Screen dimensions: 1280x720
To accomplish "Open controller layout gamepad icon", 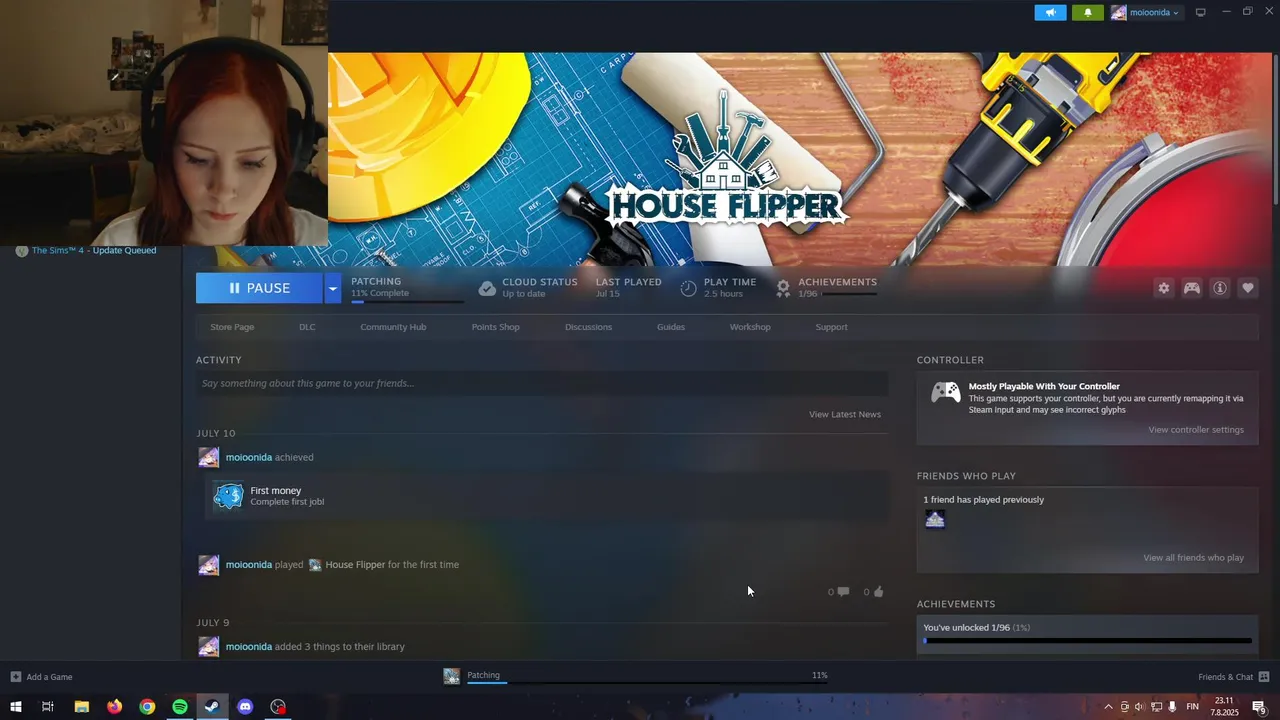I will point(1192,288).
